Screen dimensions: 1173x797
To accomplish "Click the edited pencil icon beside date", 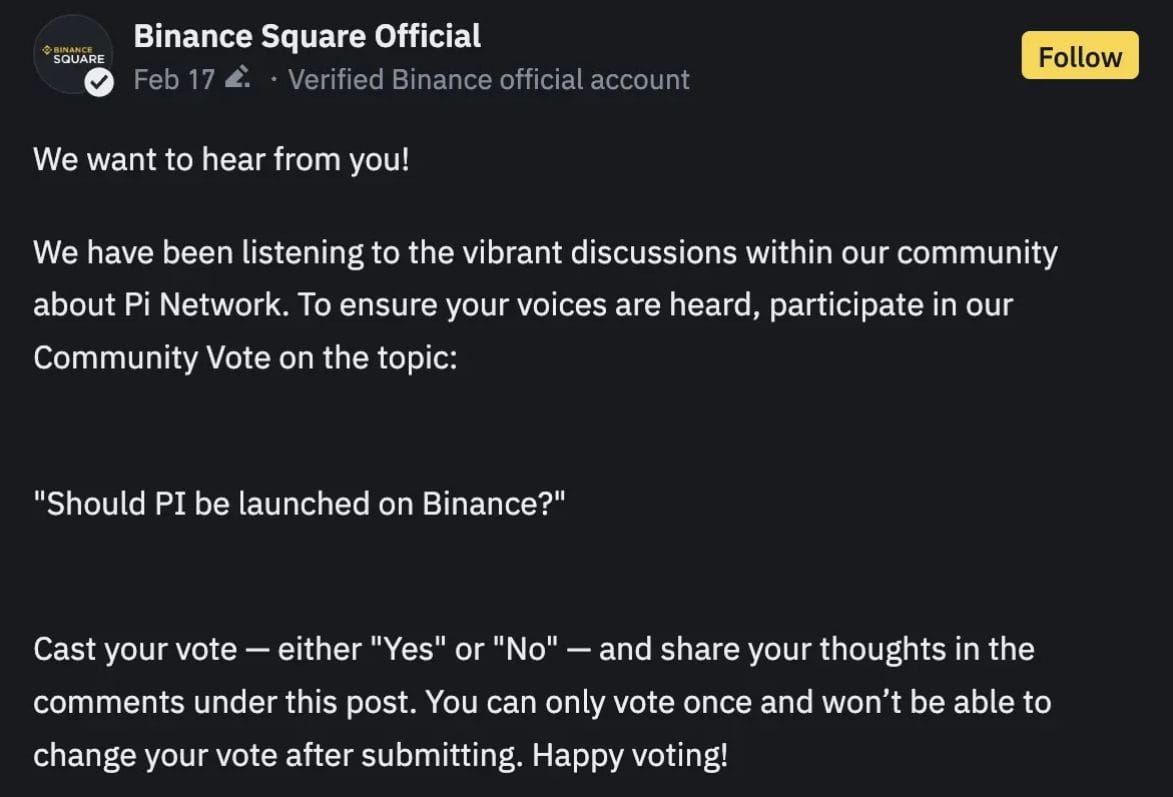I will (x=237, y=78).
